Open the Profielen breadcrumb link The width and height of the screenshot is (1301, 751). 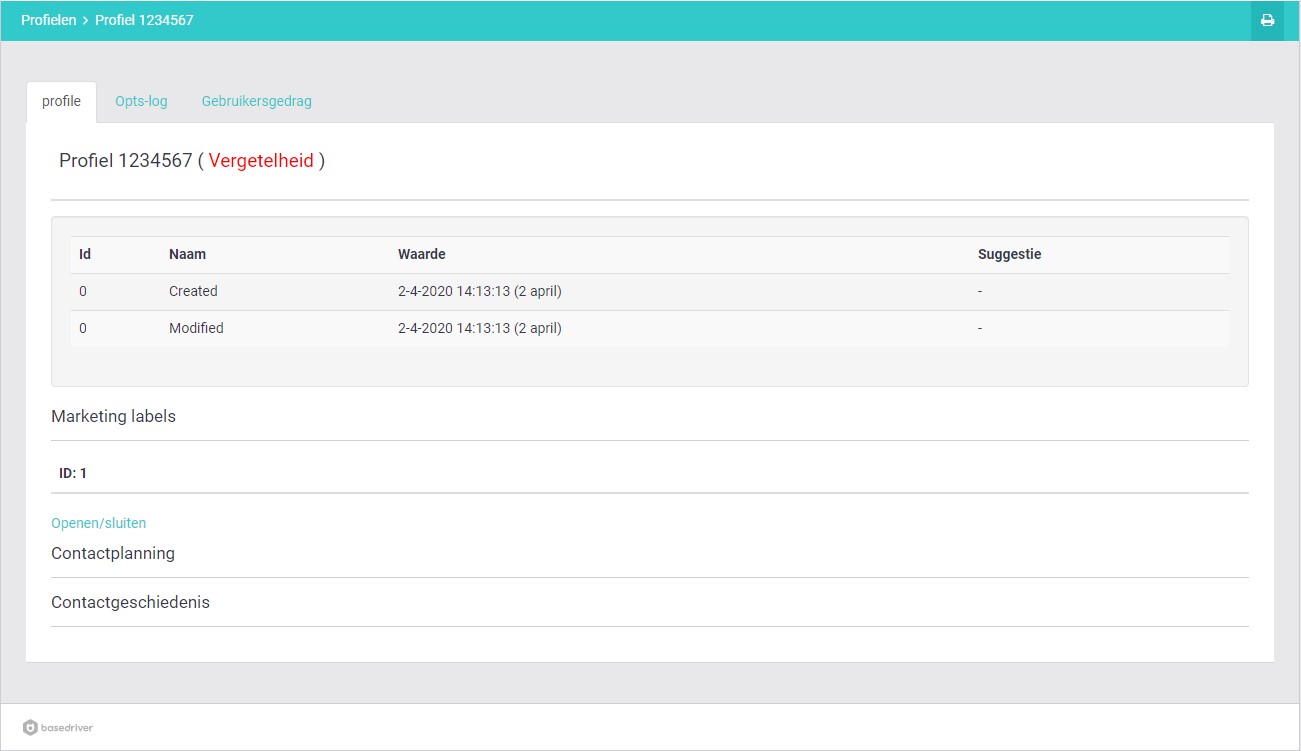49,20
